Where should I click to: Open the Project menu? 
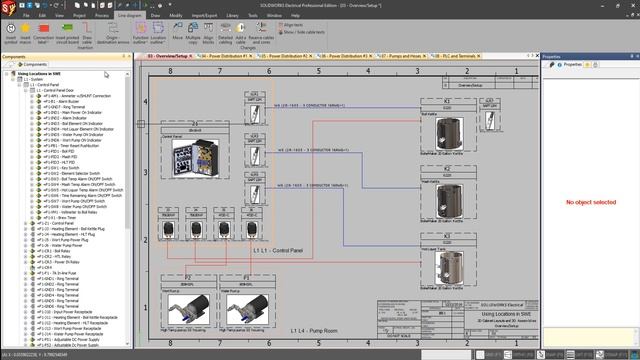79,16
